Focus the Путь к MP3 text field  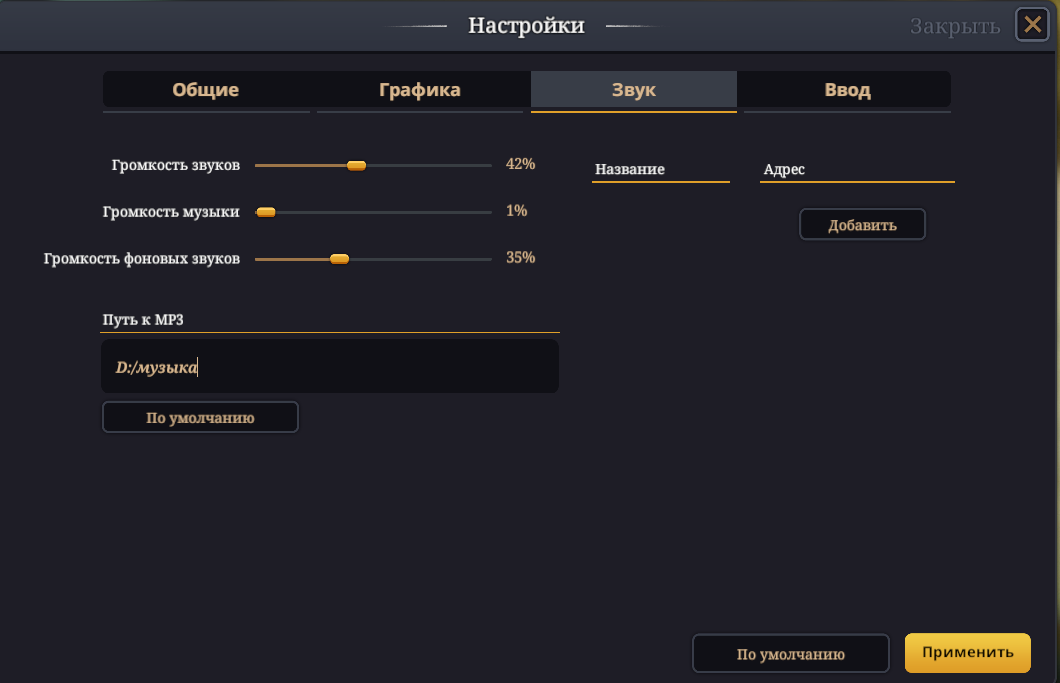(x=330, y=367)
